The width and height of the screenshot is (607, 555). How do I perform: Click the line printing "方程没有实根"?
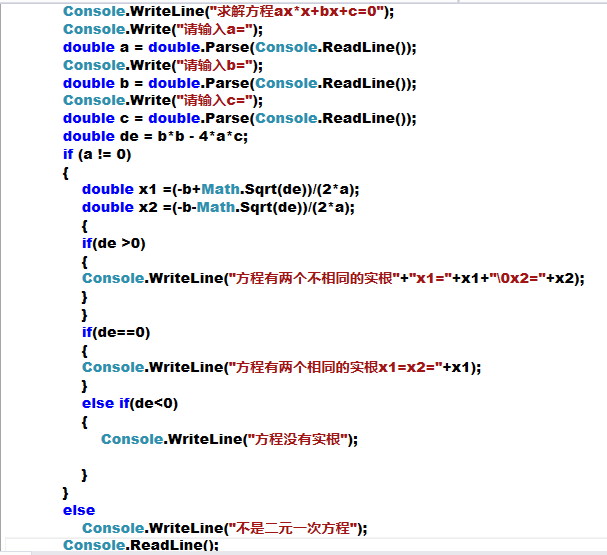[x=230, y=439]
